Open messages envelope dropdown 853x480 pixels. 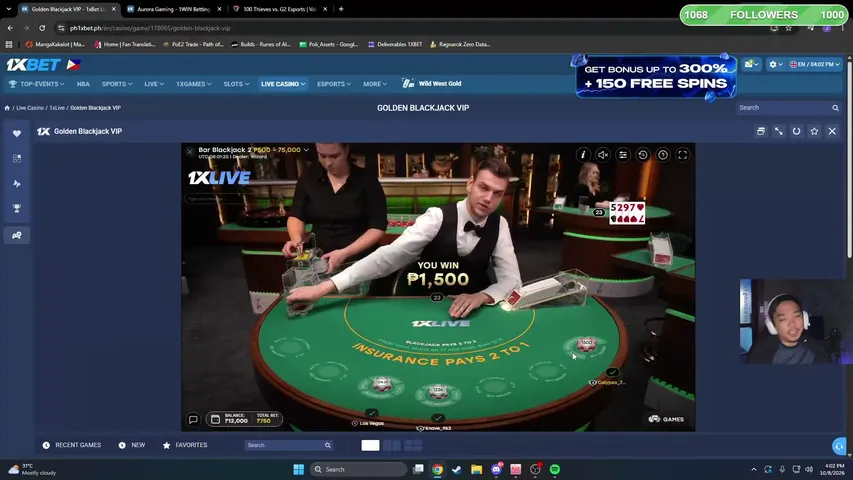point(751,64)
